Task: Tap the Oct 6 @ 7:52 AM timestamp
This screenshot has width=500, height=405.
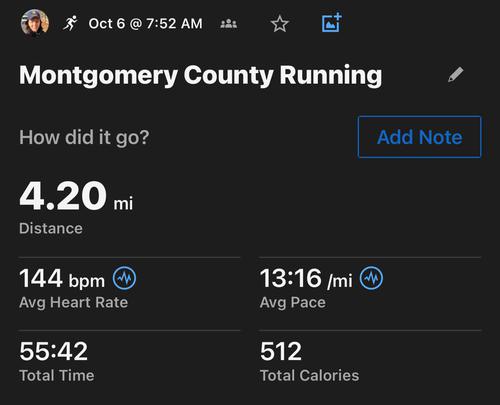Action: (x=145, y=24)
